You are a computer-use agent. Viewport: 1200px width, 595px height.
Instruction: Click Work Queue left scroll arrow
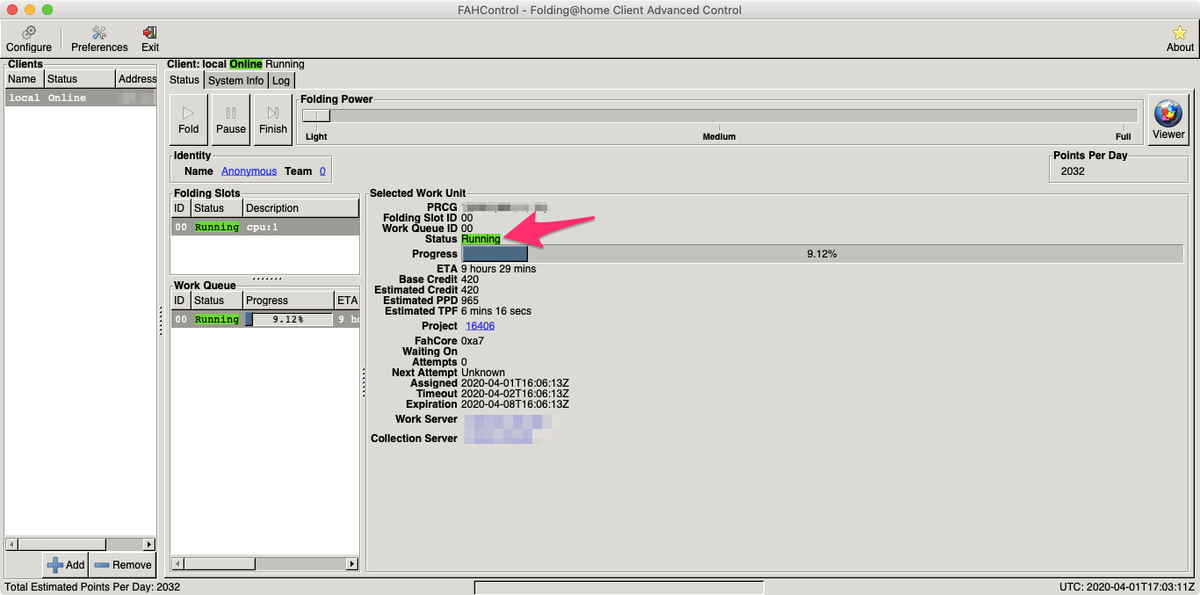(177, 564)
